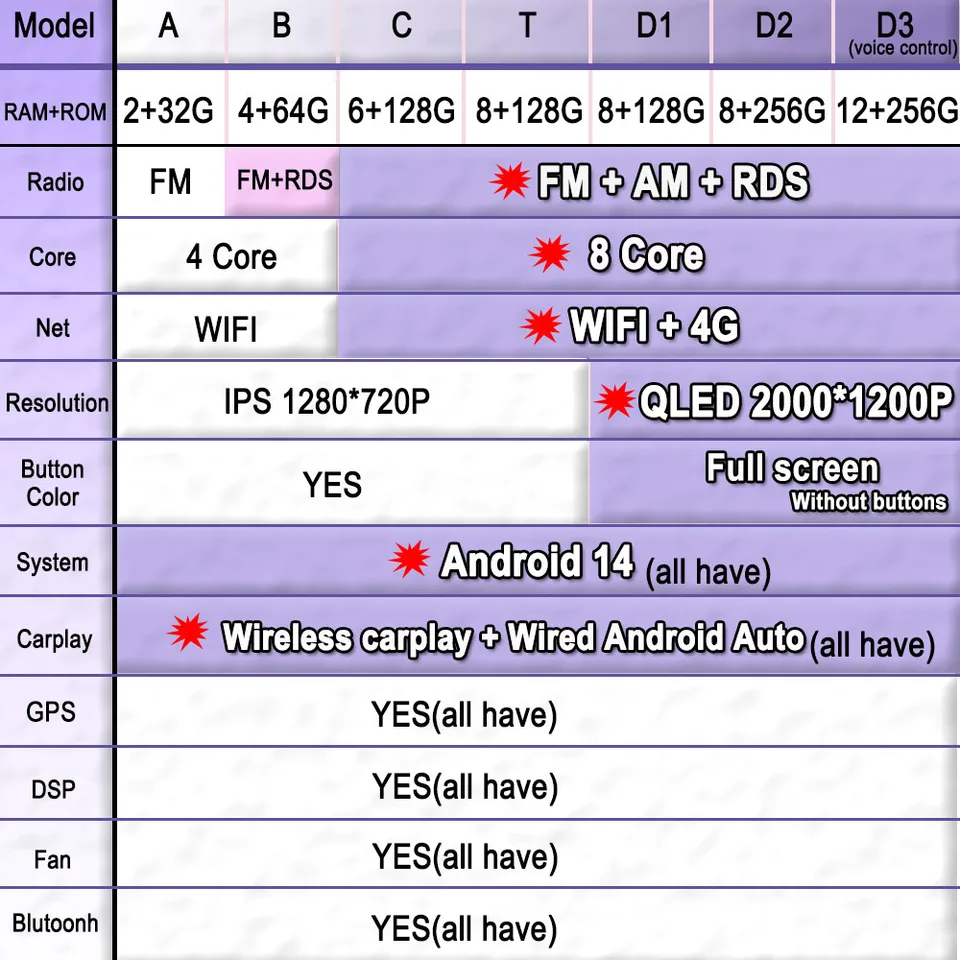Click the Blutoonh row label
Screen dimensions: 960x960
(55, 923)
